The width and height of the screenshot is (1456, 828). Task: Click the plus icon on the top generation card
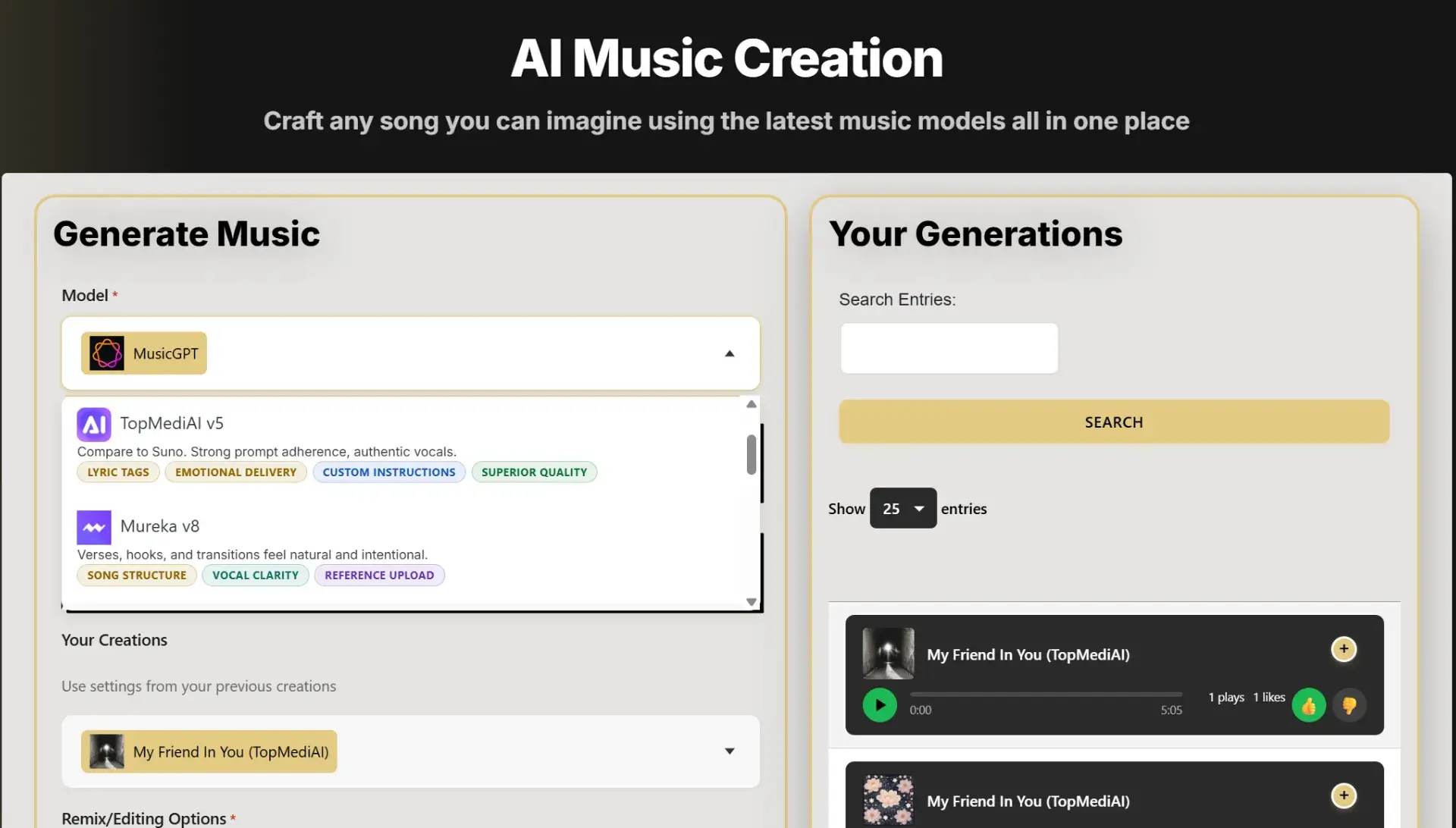point(1344,649)
